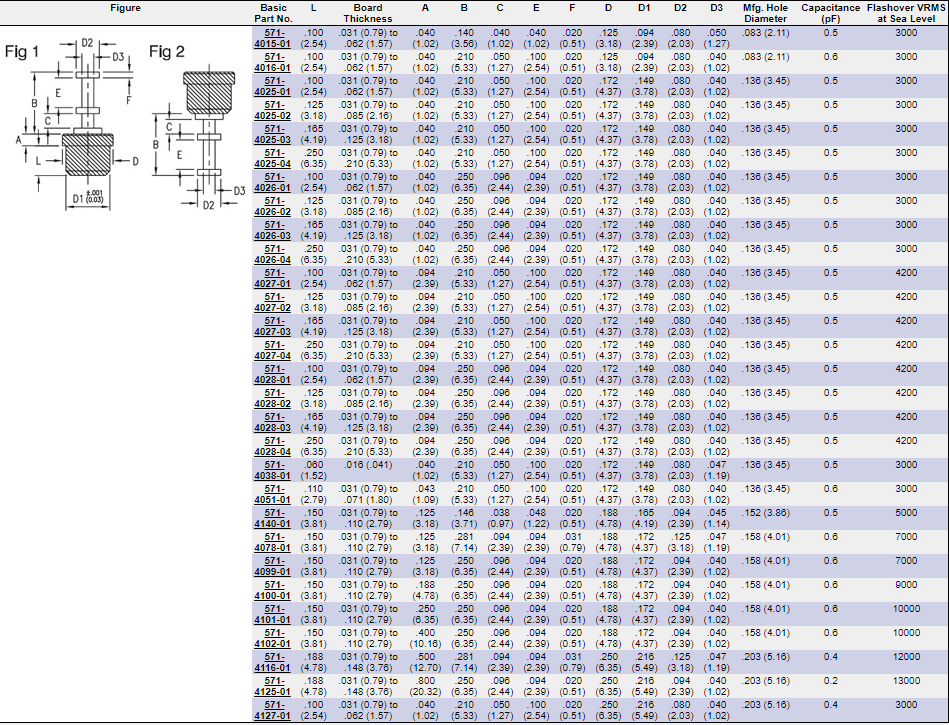Open part 571-4101-01 link
The image size is (949, 725).
(270, 614)
